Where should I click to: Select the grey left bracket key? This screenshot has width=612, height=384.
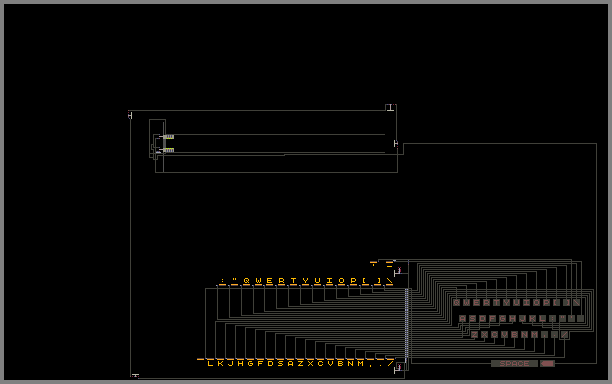tap(557, 302)
